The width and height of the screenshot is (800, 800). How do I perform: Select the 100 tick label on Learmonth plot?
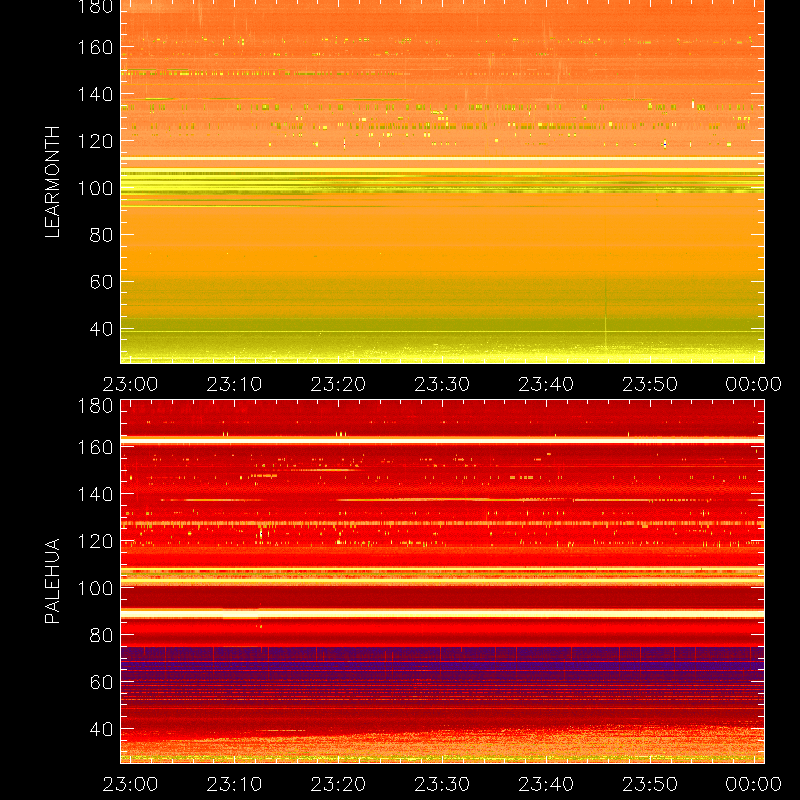[x=95, y=188]
